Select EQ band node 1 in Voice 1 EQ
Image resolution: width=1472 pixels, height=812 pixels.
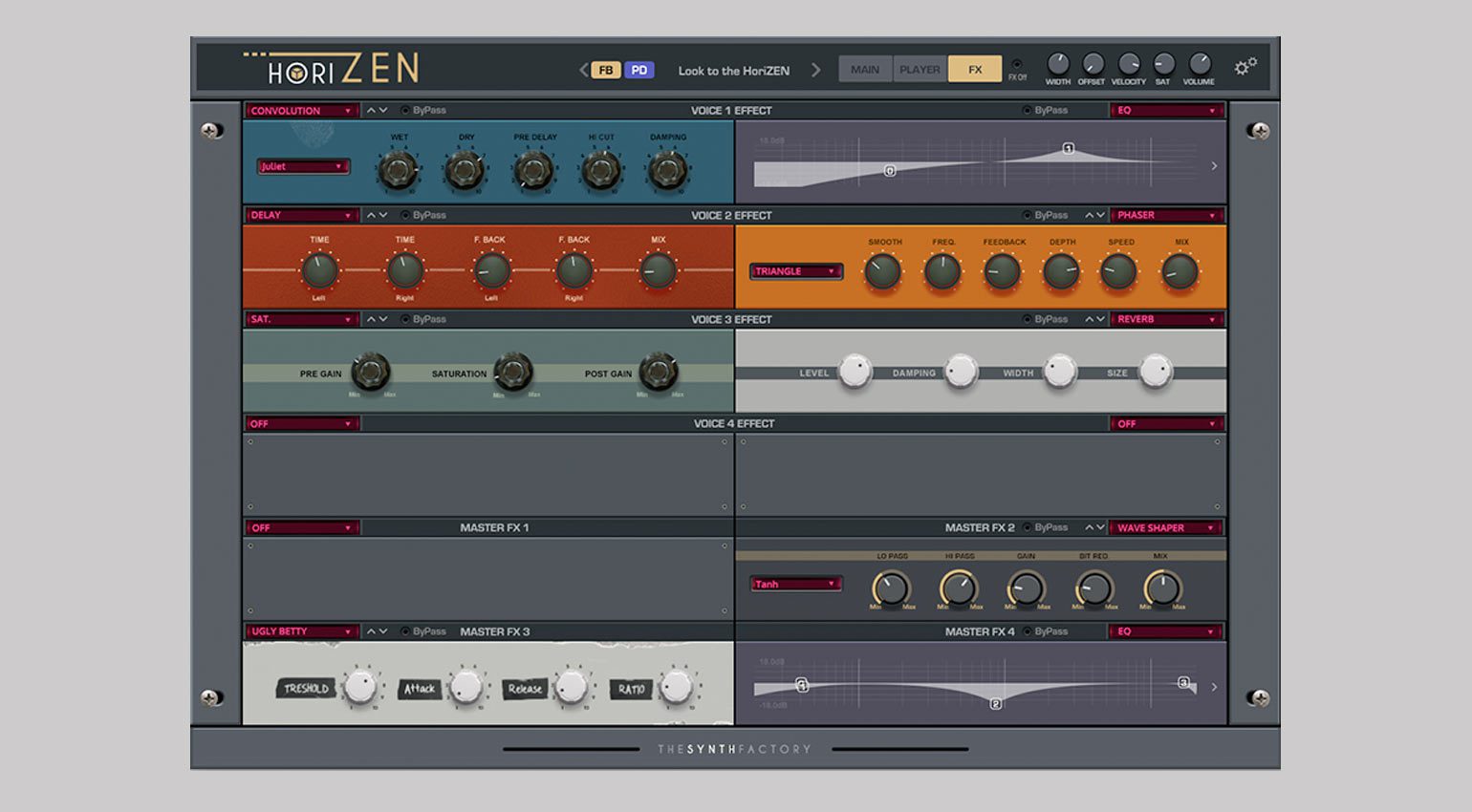pyautogui.click(x=1069, y=148)
